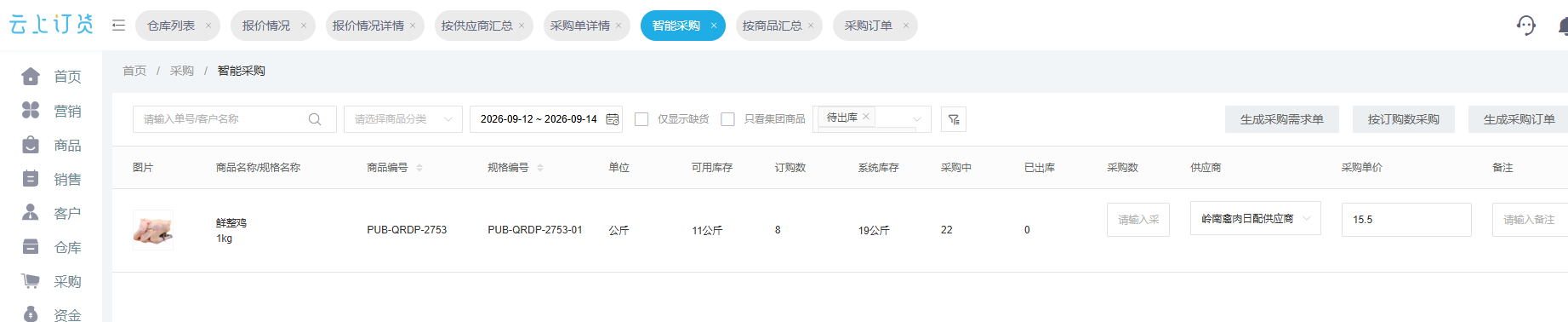
Task: Toggle 仅显示缺货 checkbox
Action: click(x=641, y=119)
